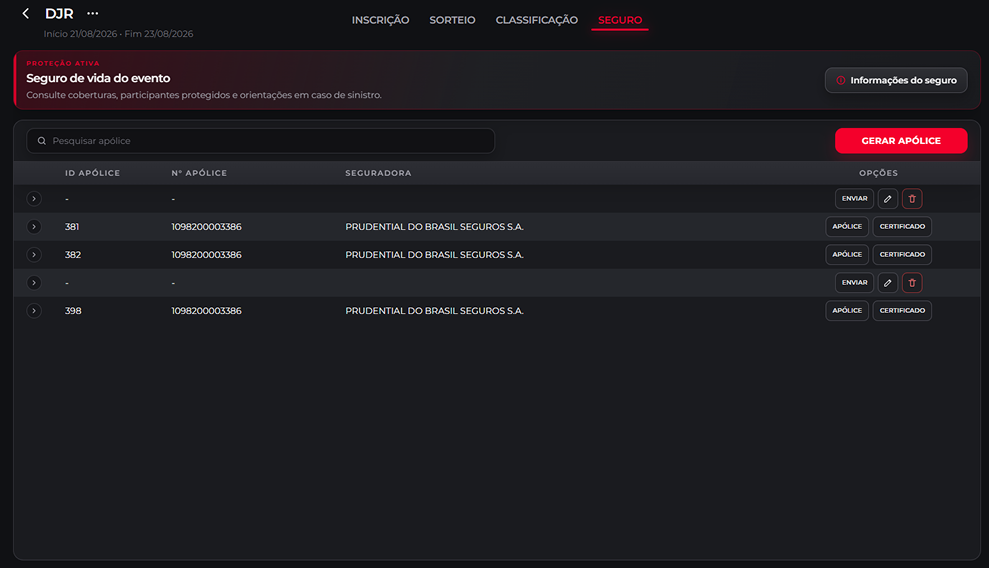Click policy number 1098200003386 in row 382
The height and width of the screenshot is (568, 989).
206,255
